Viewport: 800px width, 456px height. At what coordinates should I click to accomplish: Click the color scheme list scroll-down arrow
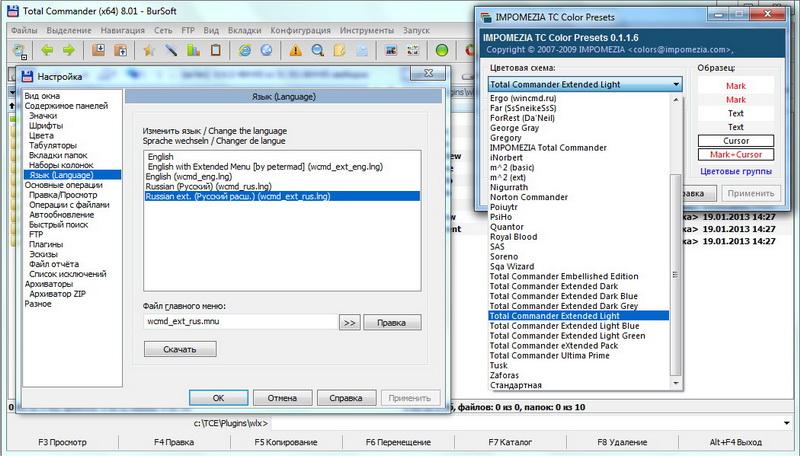pos(676,383)
